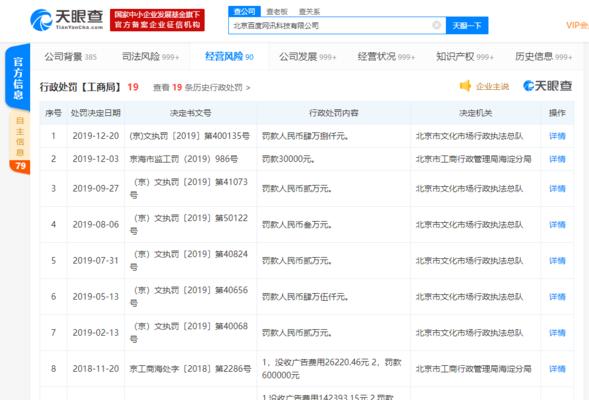Open 详情 for row 7 dated 2019-02-13

(x=557, y=333)
